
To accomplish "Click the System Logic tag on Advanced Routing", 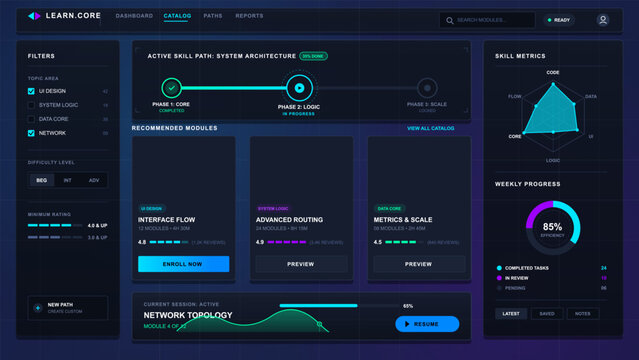I will (273, 208).
